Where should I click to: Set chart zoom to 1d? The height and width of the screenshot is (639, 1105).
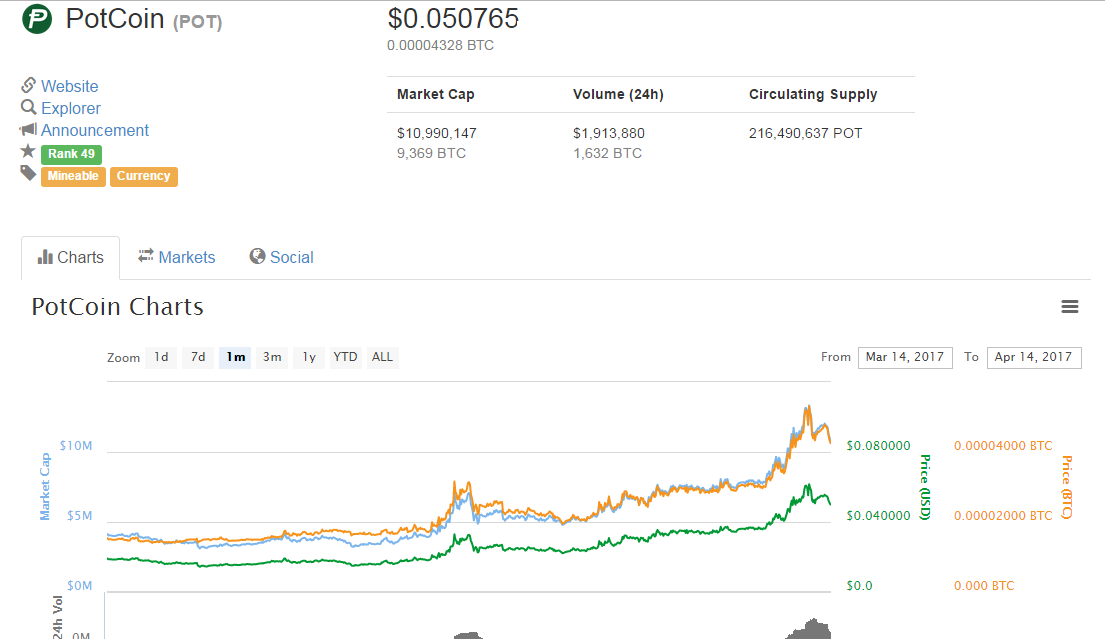[161, 357]
